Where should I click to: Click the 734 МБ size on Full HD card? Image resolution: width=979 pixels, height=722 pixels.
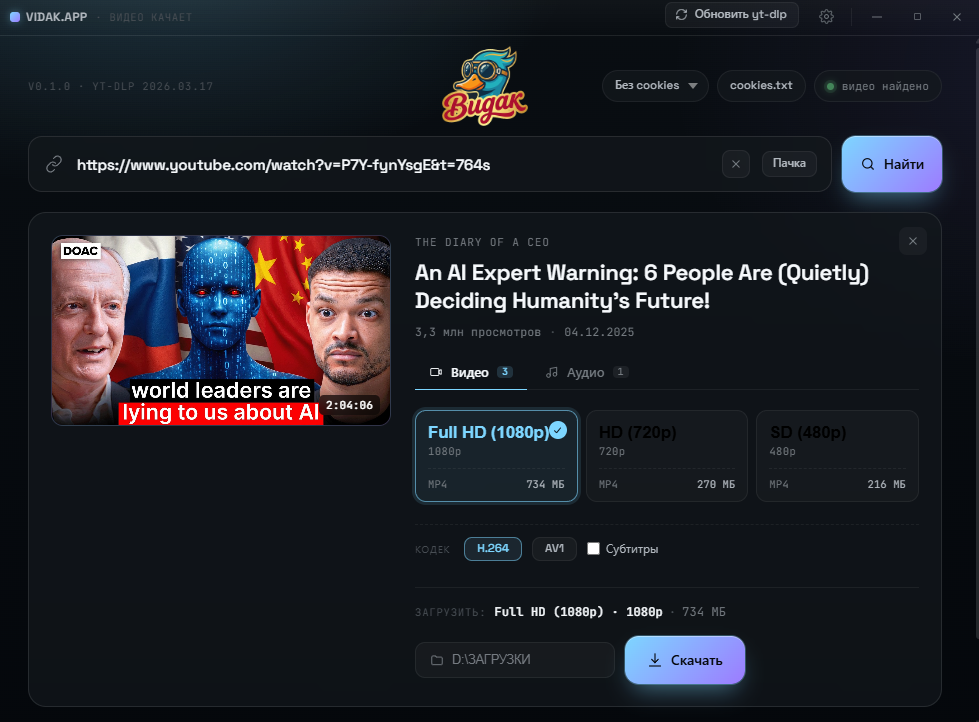(545, 484)
